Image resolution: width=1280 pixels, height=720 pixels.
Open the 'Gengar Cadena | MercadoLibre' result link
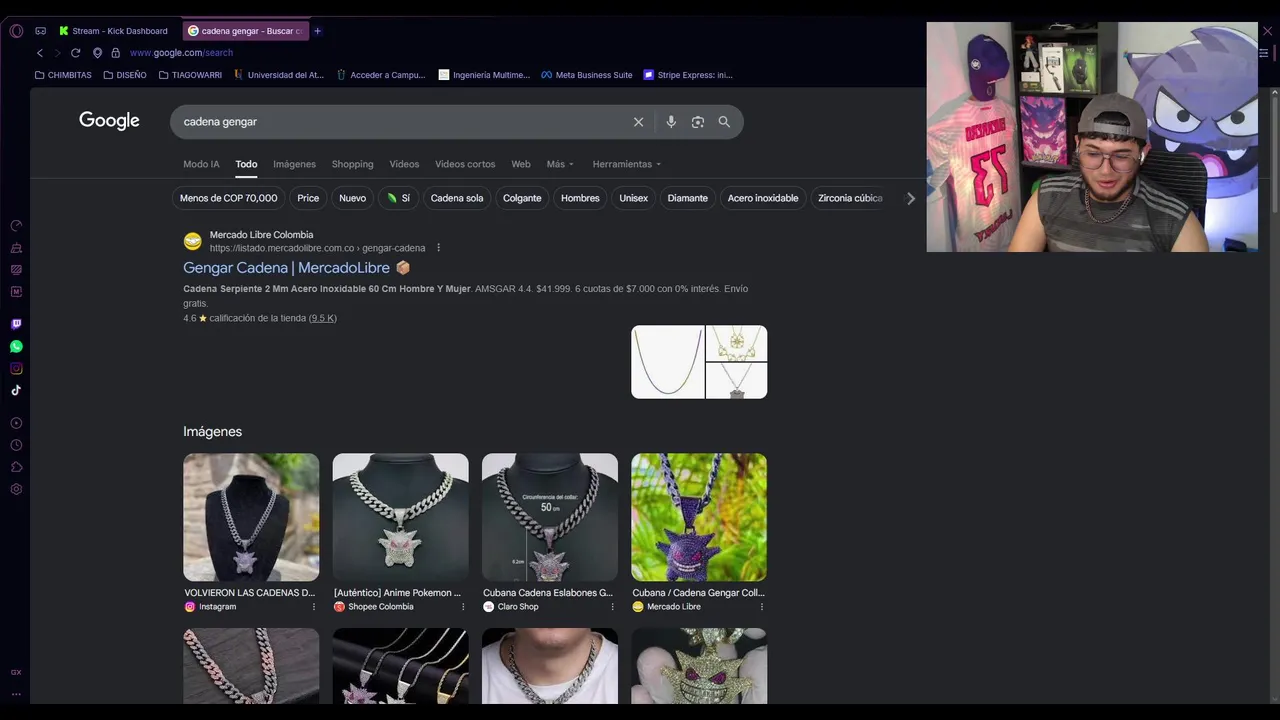(286, 268)
